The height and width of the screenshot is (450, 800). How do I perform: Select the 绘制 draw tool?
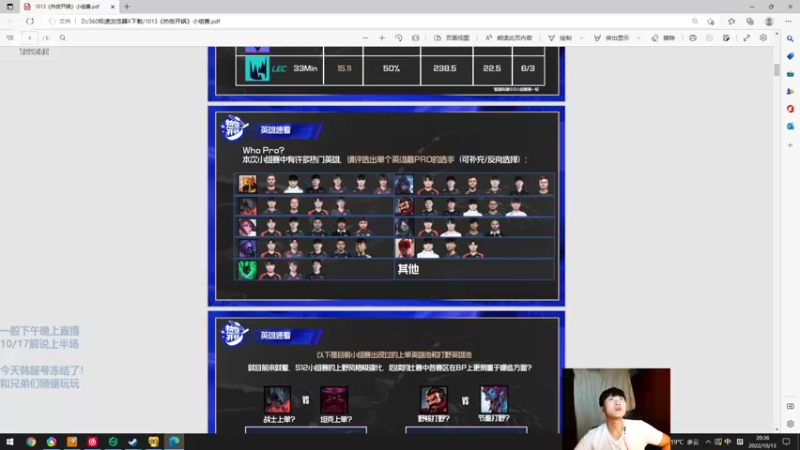point(560,38)
